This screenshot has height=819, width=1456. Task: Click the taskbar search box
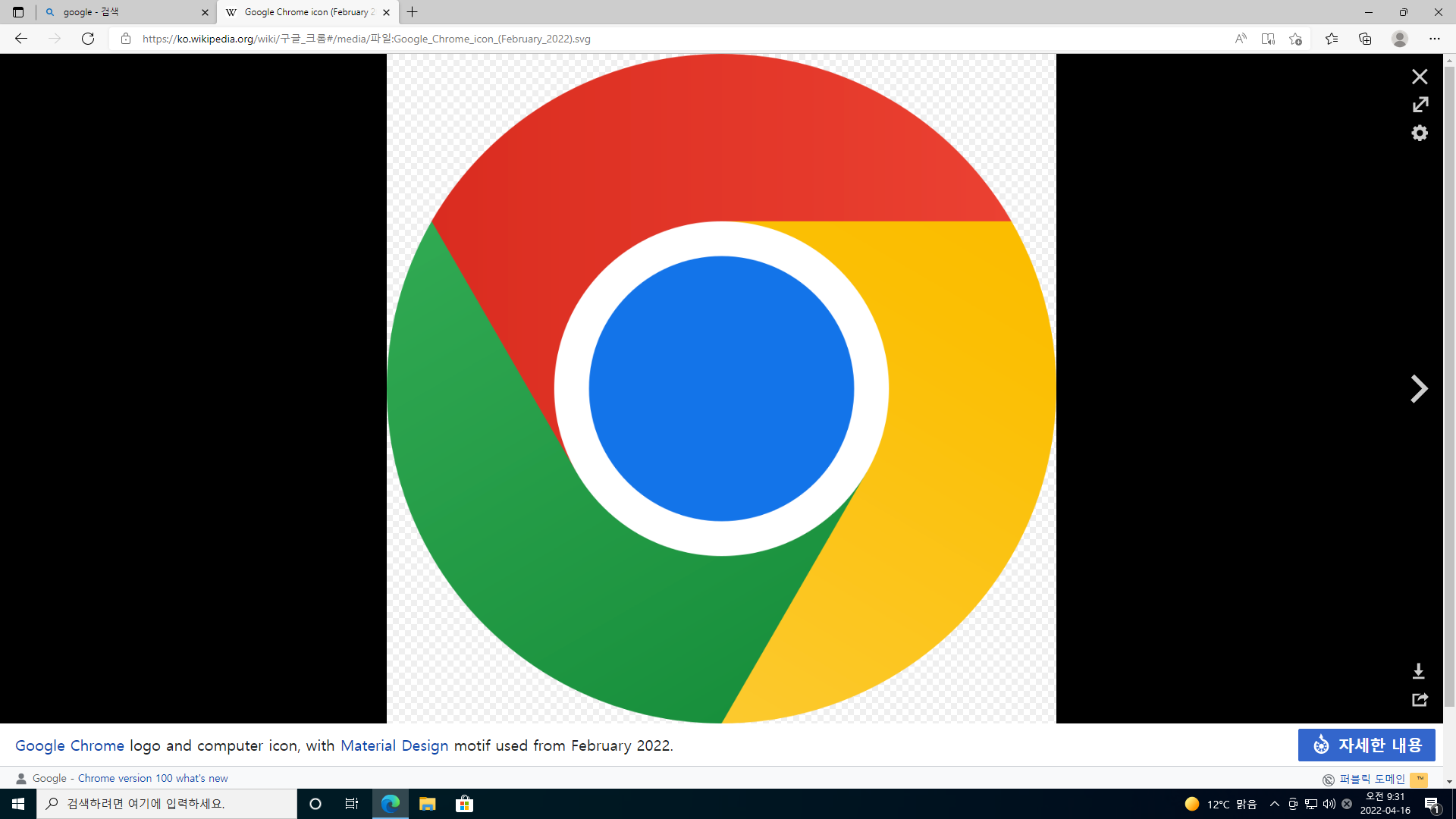pos(167,804)
